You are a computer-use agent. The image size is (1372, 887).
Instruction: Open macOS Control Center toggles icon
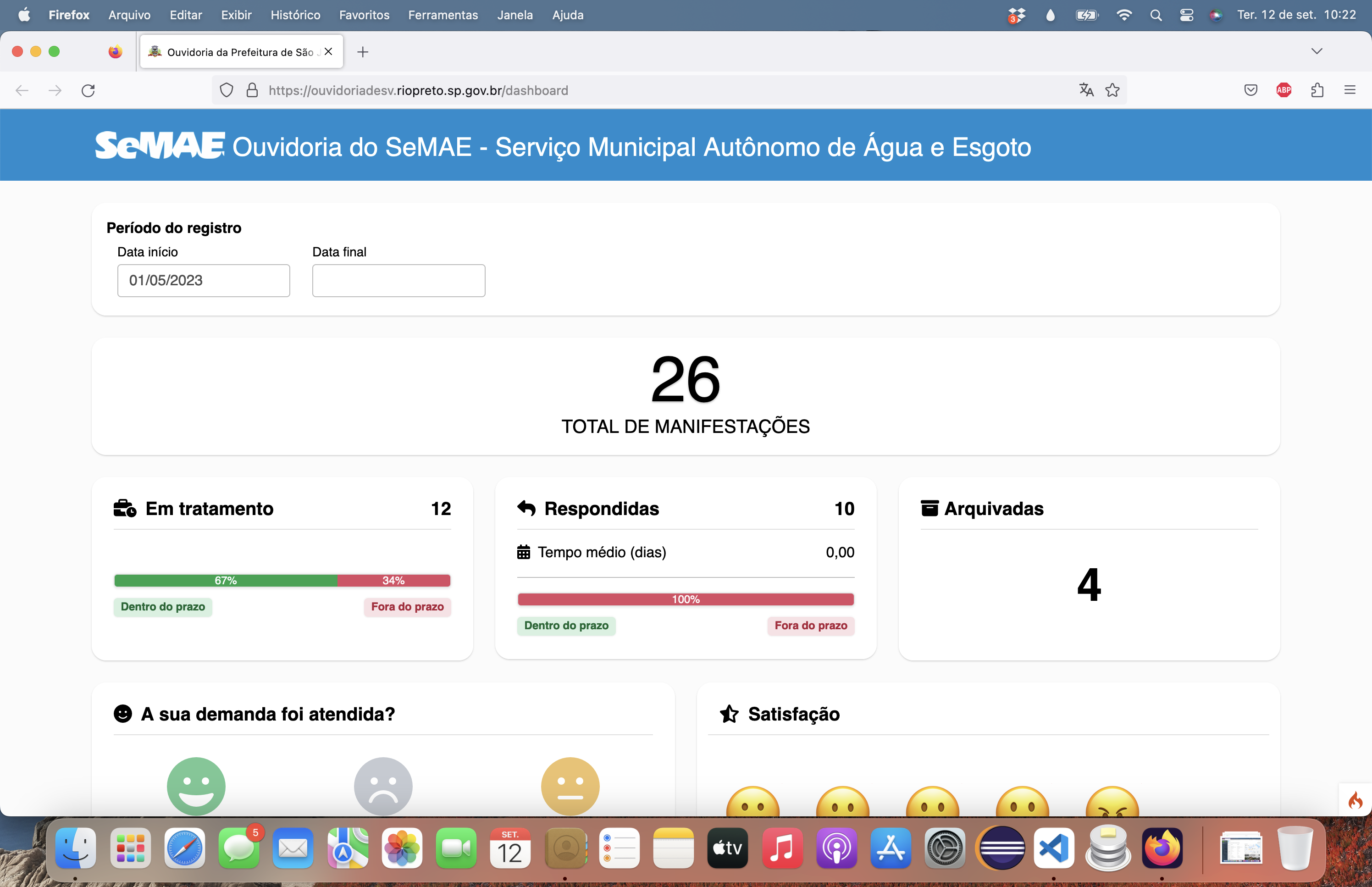(1186, 15)
